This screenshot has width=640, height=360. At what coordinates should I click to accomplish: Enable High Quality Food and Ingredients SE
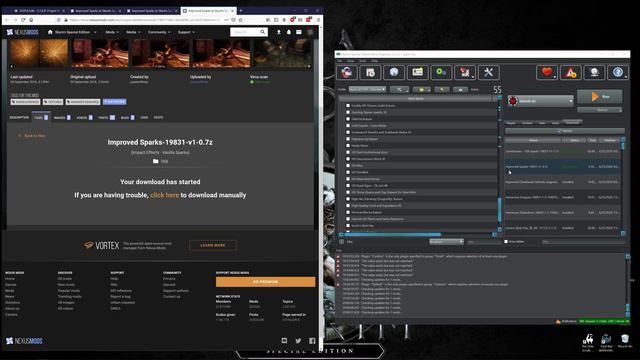tap(348, 205)
